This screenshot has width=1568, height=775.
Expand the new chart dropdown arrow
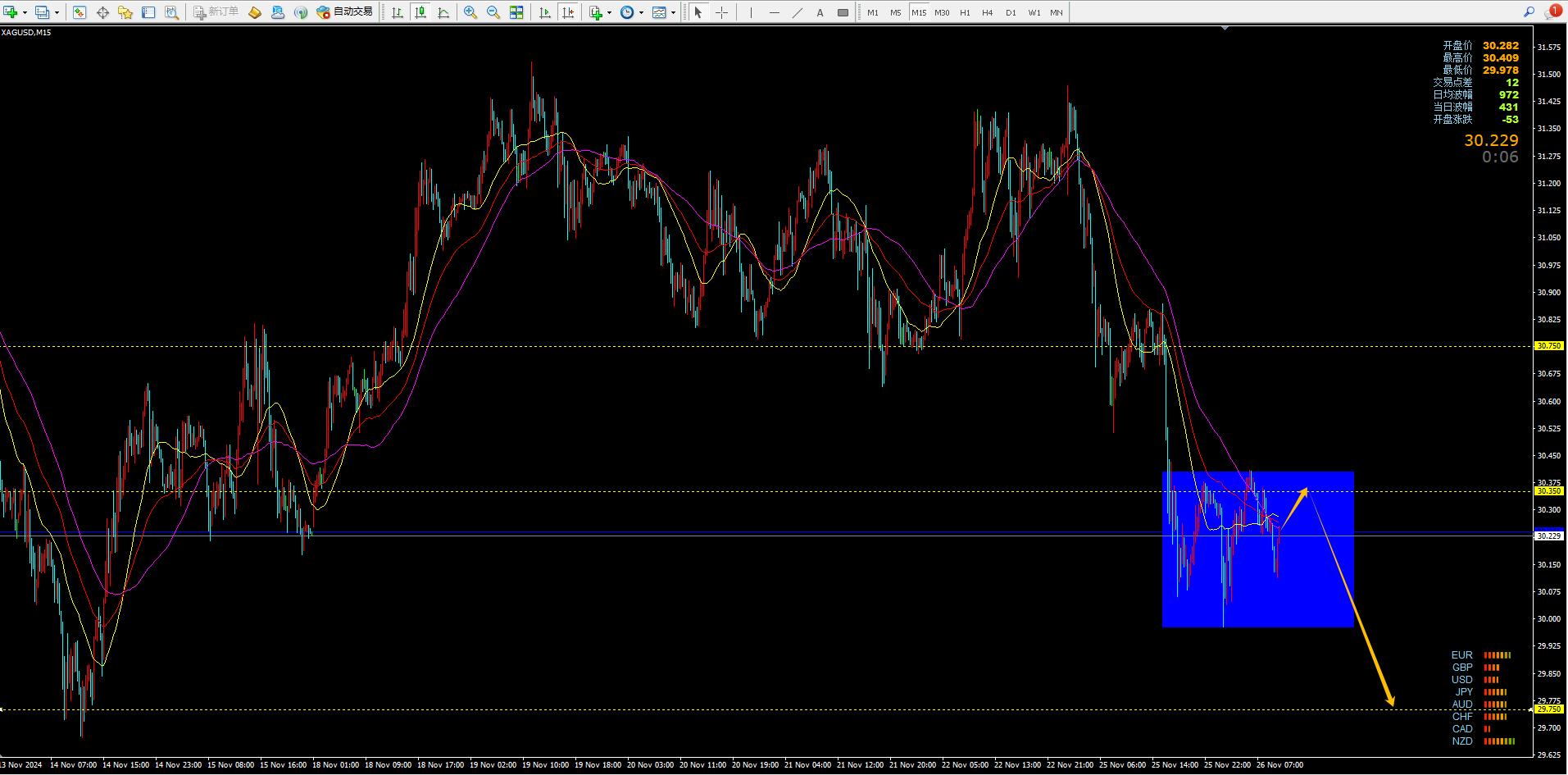point(25,12)
